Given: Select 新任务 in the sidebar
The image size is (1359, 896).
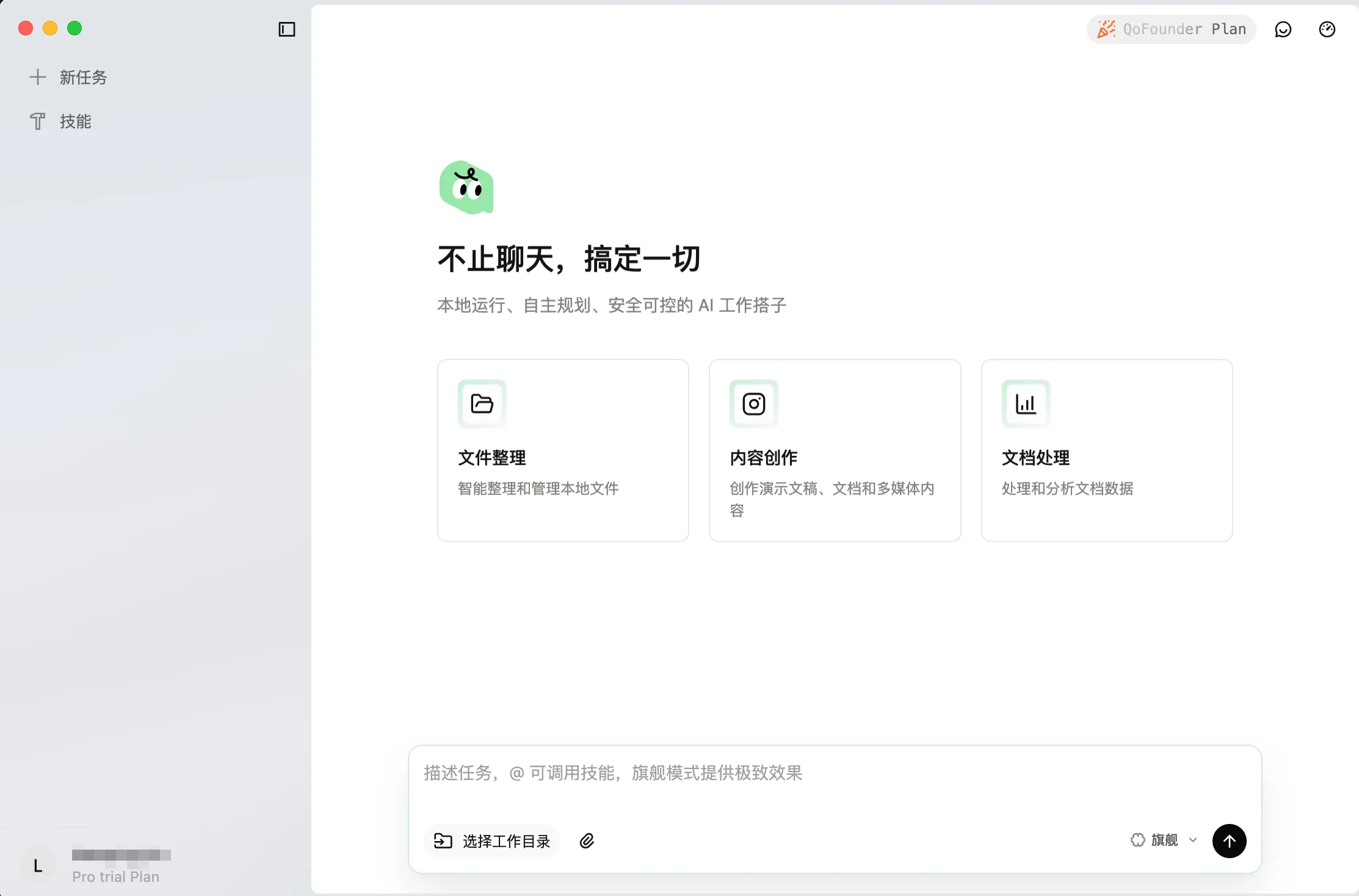Looking at the screenshot, I should (x=83, y=77).
